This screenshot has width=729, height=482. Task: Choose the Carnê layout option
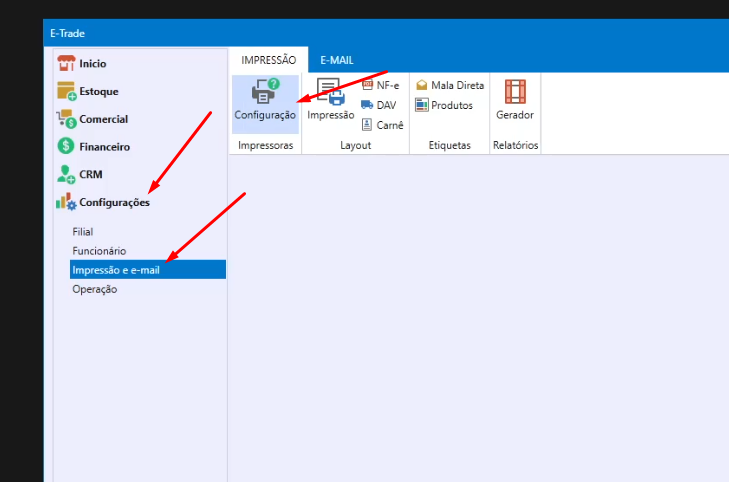(382, 125)
